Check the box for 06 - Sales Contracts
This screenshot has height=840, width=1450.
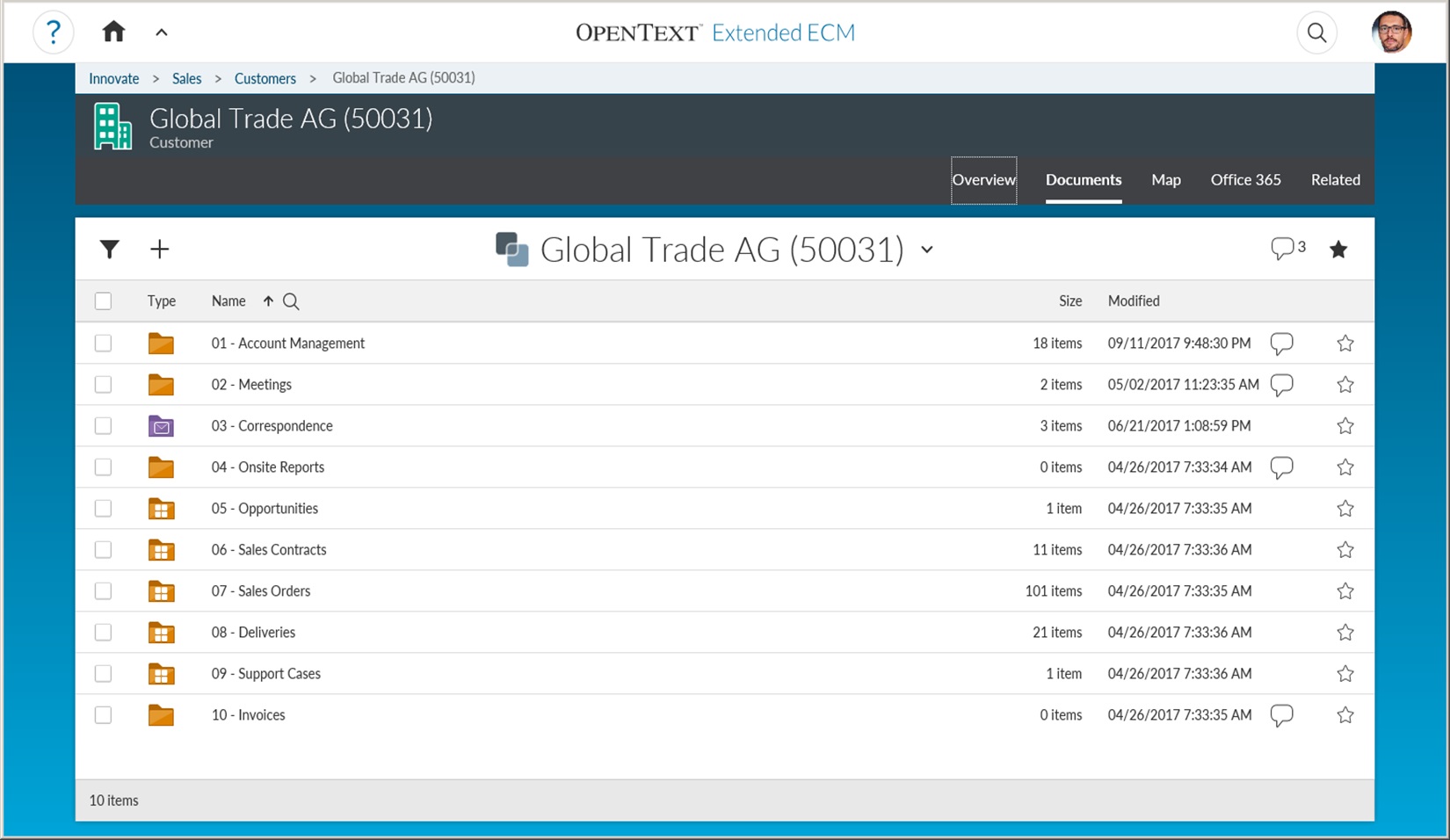click(103, 550)
